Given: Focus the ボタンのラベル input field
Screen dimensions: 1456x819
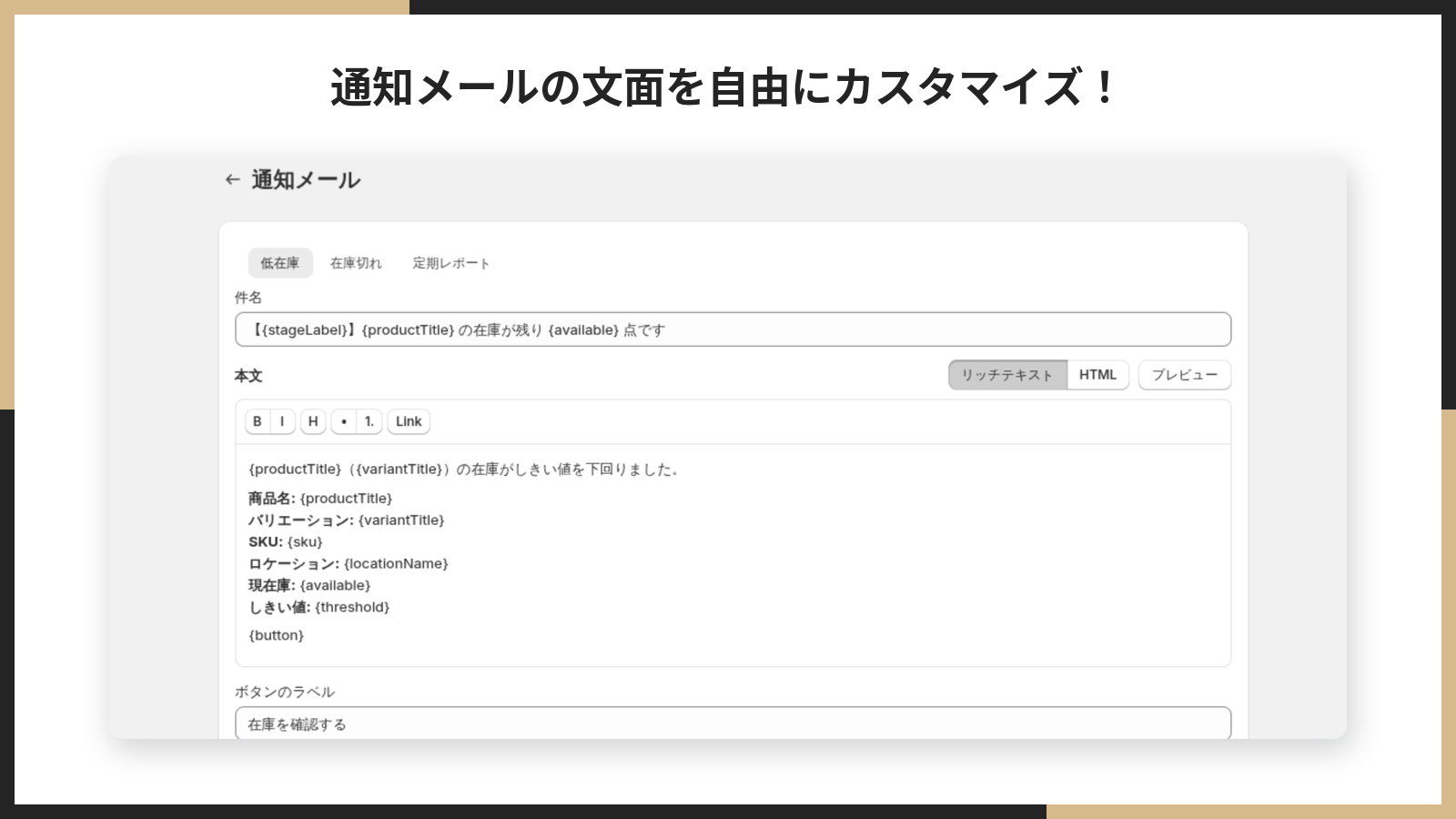Looking at the screenshot, I should 733,723.
